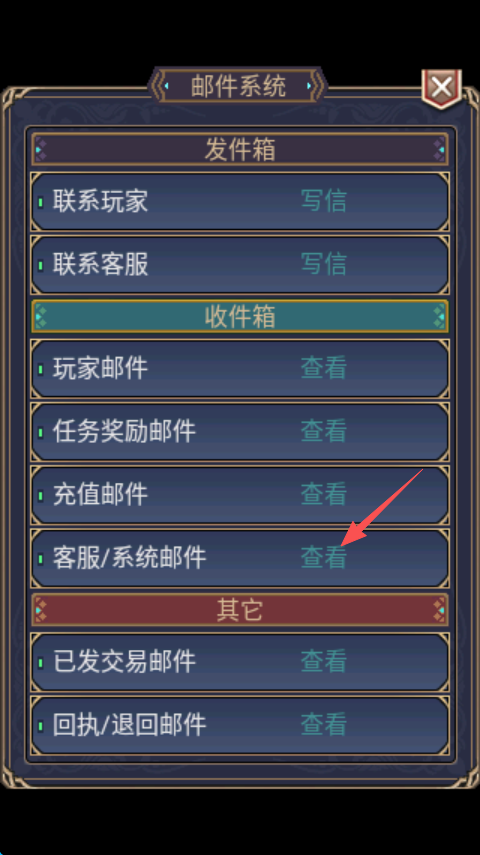
Task: View 回执/退回邮件 via 查看
Action: (x=323, y=725)
